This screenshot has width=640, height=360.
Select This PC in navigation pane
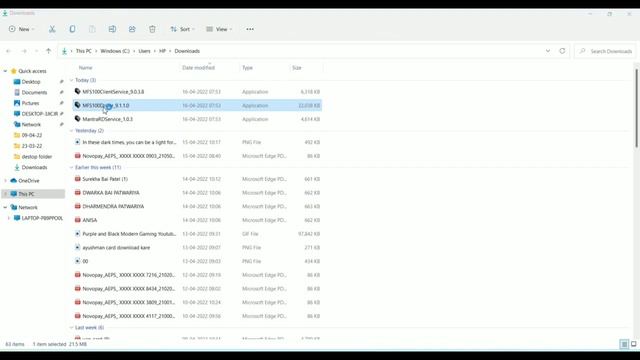coord(26,194)
